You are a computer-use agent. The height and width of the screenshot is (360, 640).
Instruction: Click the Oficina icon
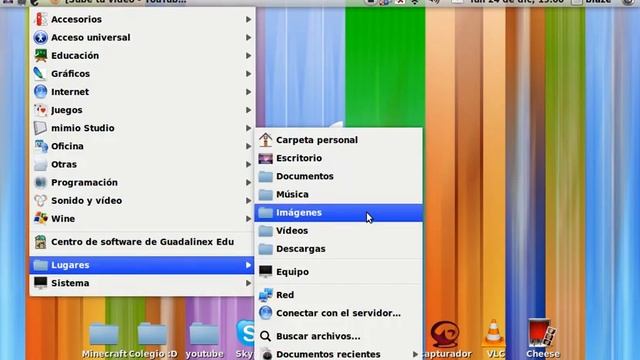click(x=40, y=146)
